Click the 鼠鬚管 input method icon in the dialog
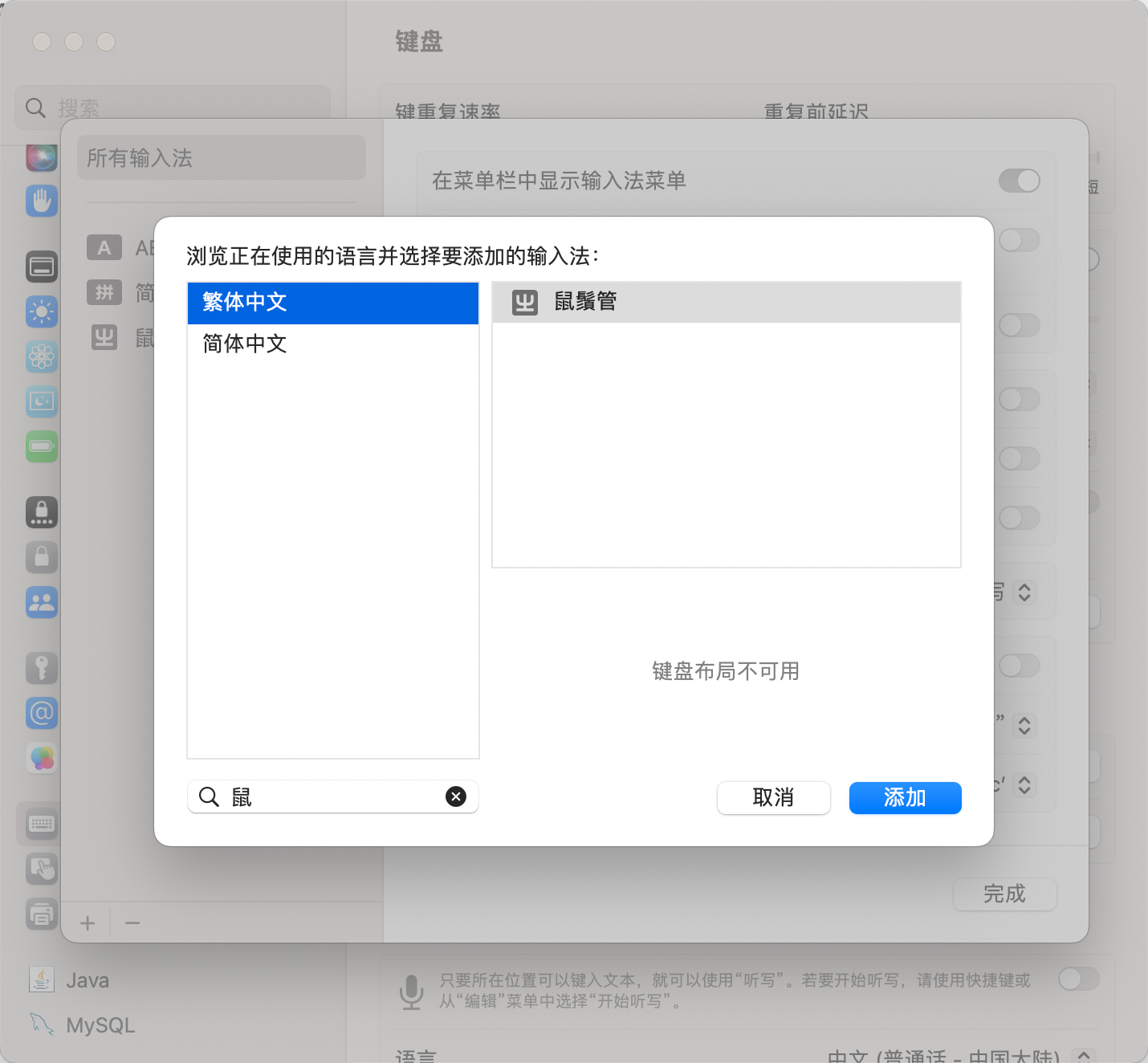The image size is (1148, 1063). tap(525, 303)
